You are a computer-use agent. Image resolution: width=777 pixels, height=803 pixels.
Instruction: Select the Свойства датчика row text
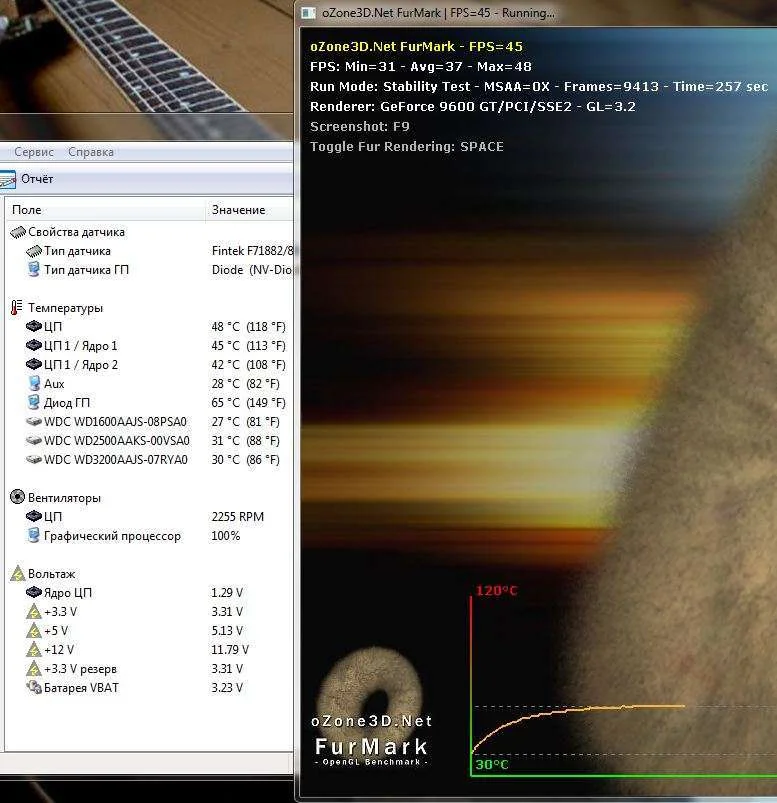[x=76, y=232]
